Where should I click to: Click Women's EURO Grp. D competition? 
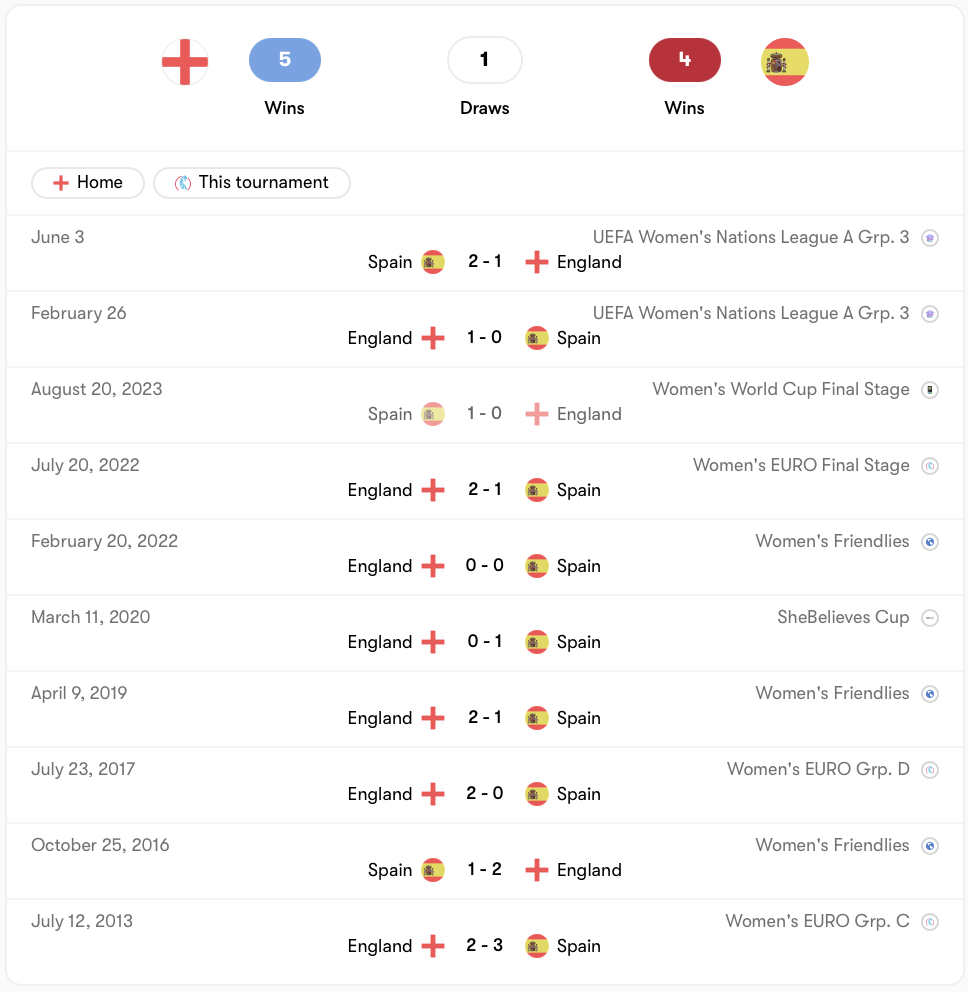[x=818, y=769]
